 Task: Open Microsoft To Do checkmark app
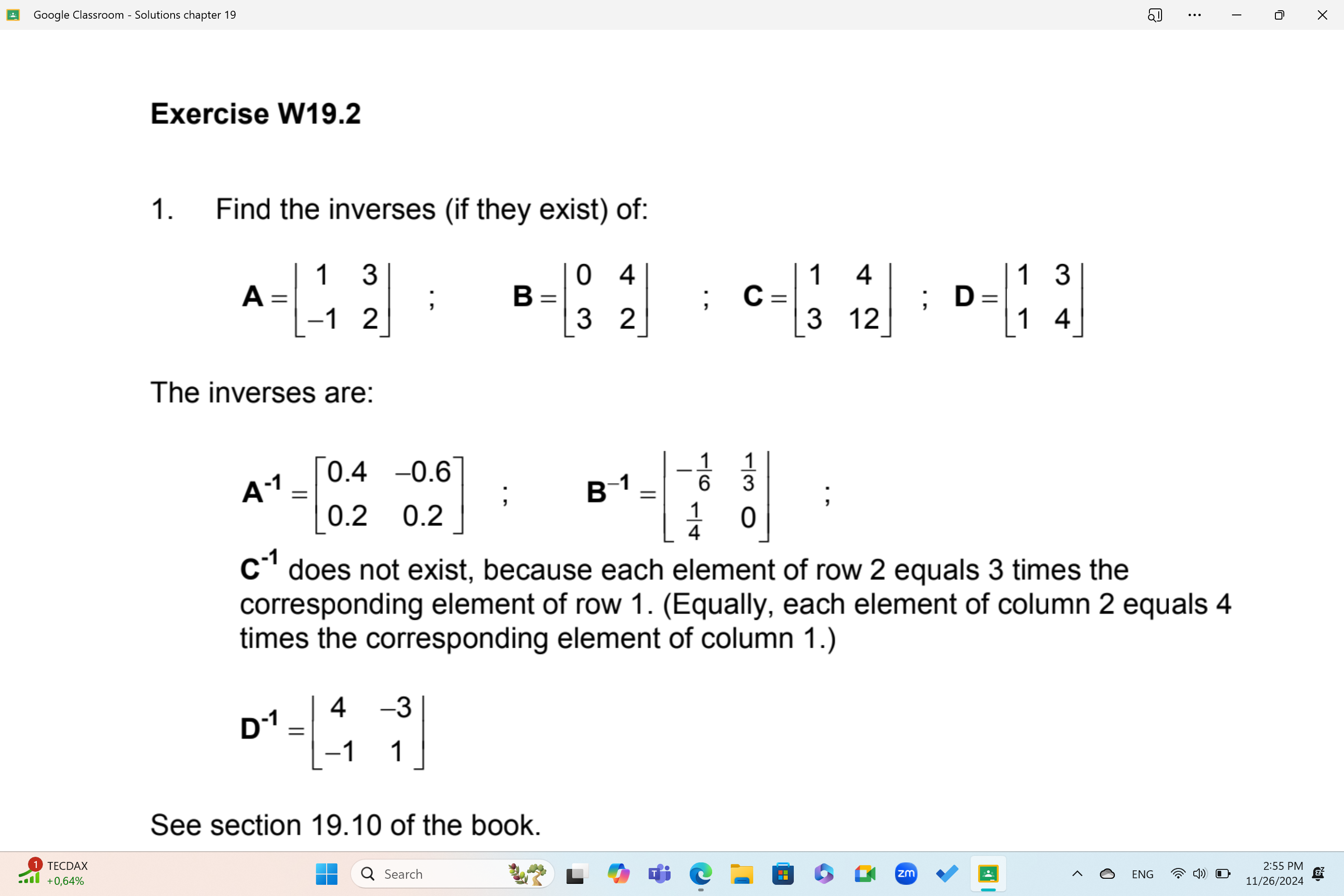[947, 874]
